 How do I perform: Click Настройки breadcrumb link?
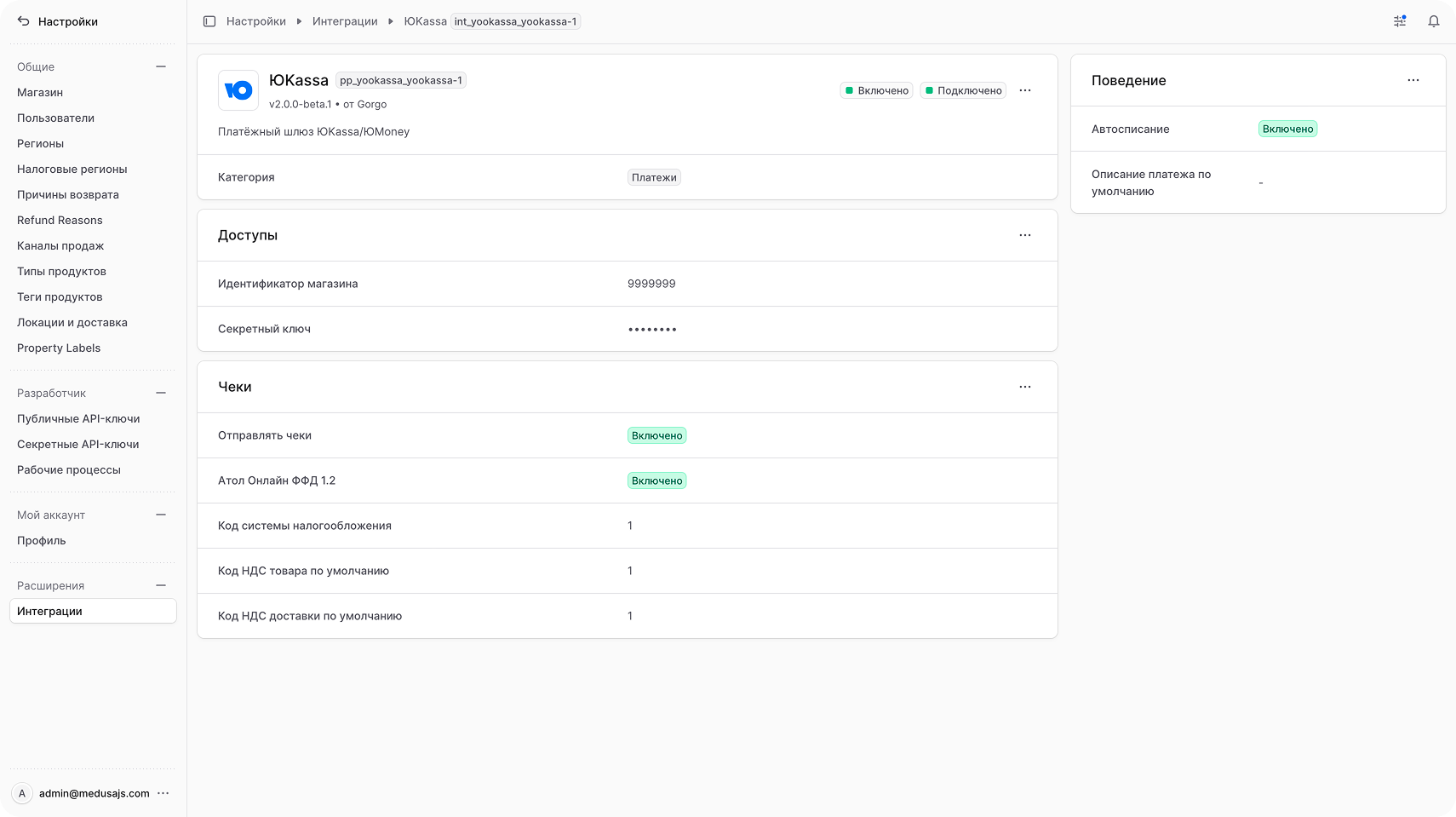(256, 21)
